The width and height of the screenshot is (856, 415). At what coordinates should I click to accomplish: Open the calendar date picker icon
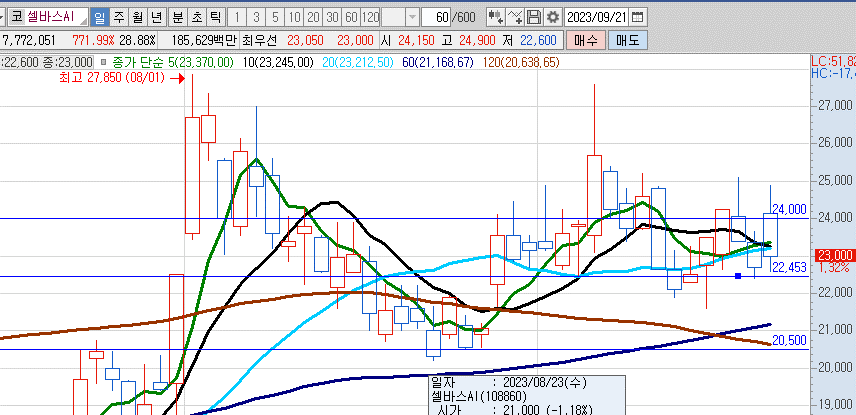(637, 17)
